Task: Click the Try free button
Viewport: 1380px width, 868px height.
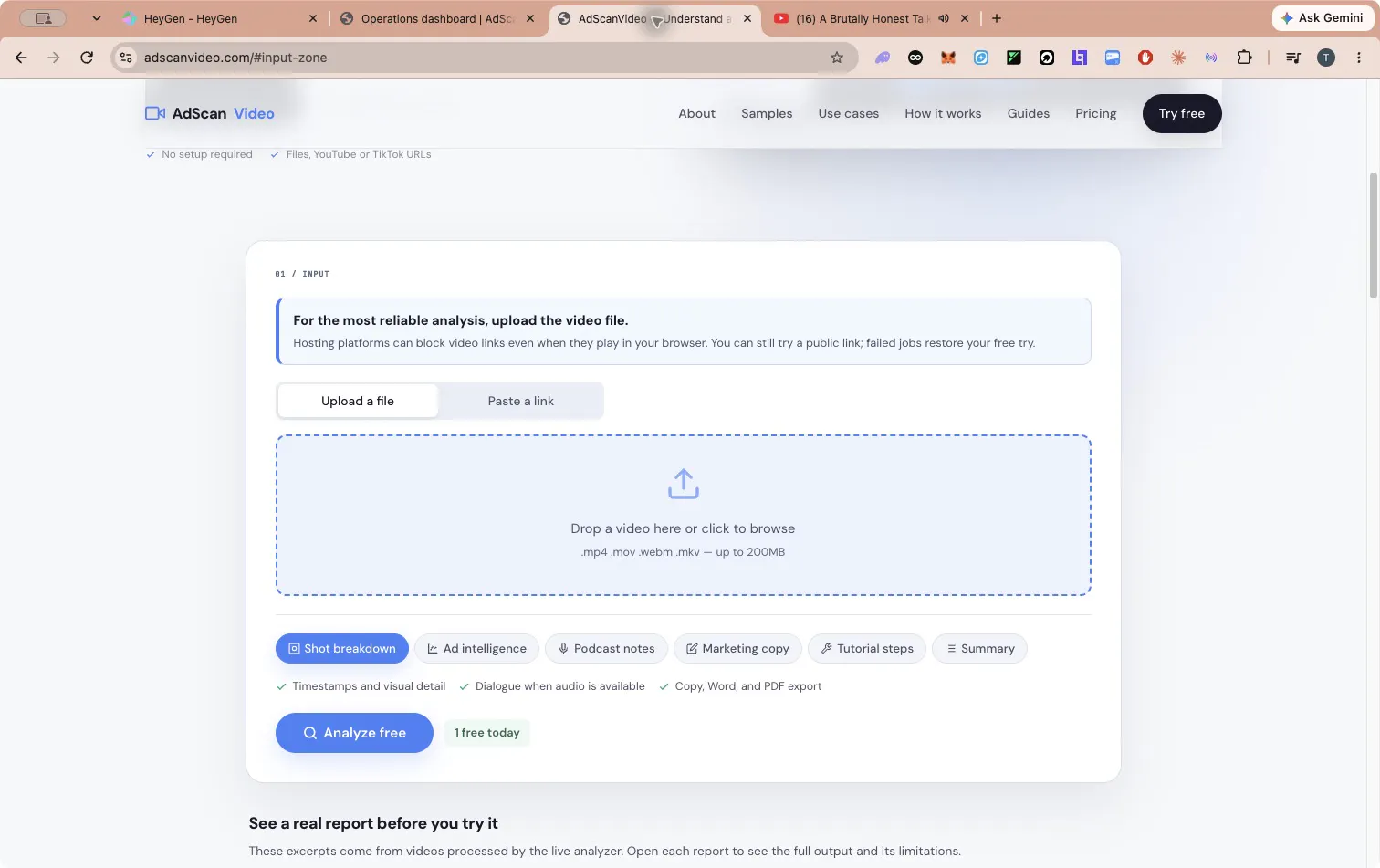Action: pos(1182,113)
